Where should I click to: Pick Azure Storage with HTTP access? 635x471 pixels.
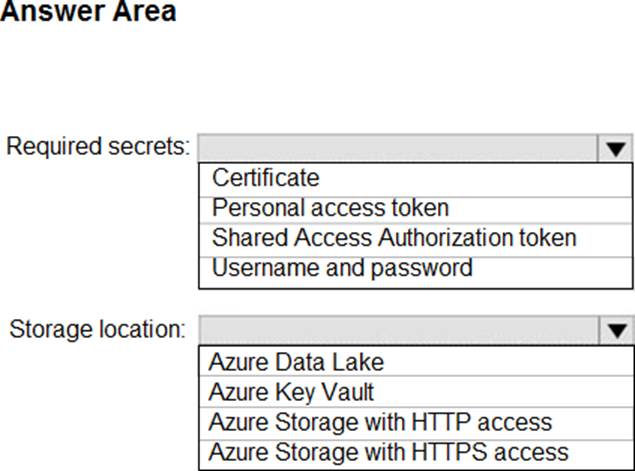[380, 421]
